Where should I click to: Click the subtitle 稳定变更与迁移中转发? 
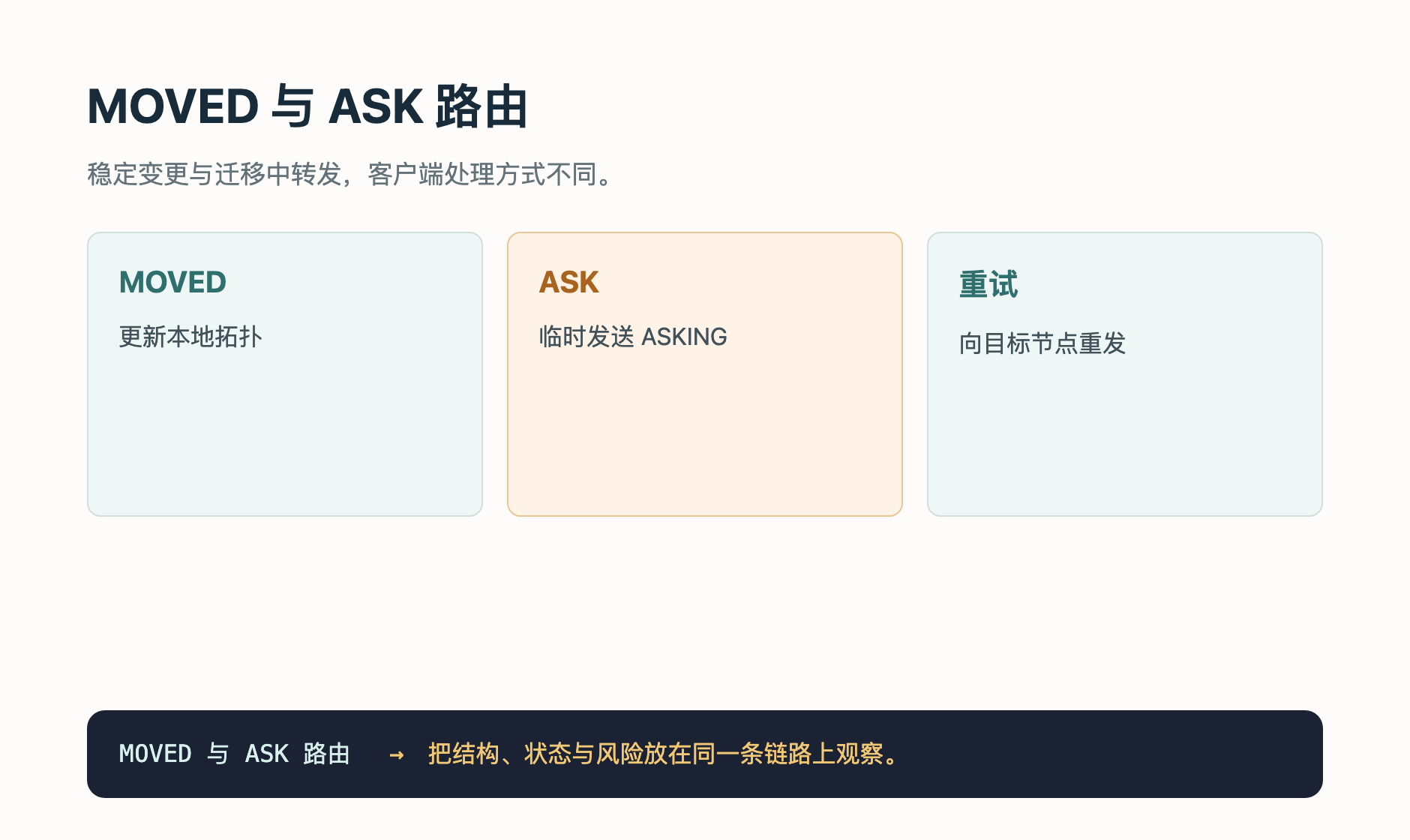point(214,174)
